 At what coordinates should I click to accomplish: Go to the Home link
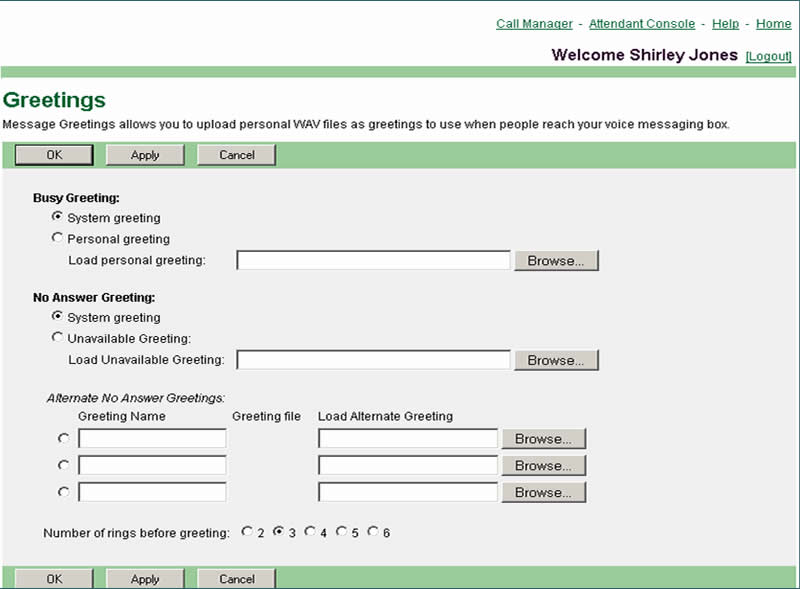point(773,24)
